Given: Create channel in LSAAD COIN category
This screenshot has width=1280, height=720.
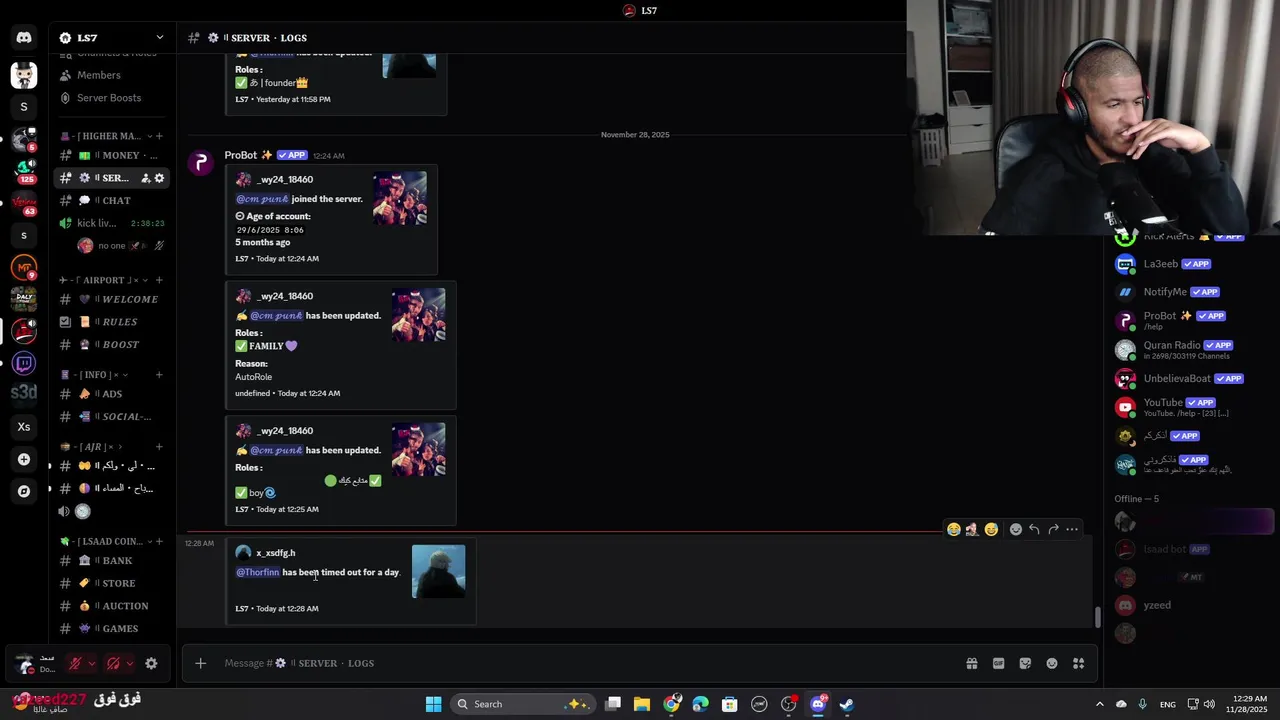Looking at the screenshot, I should [x=159, y=541].
